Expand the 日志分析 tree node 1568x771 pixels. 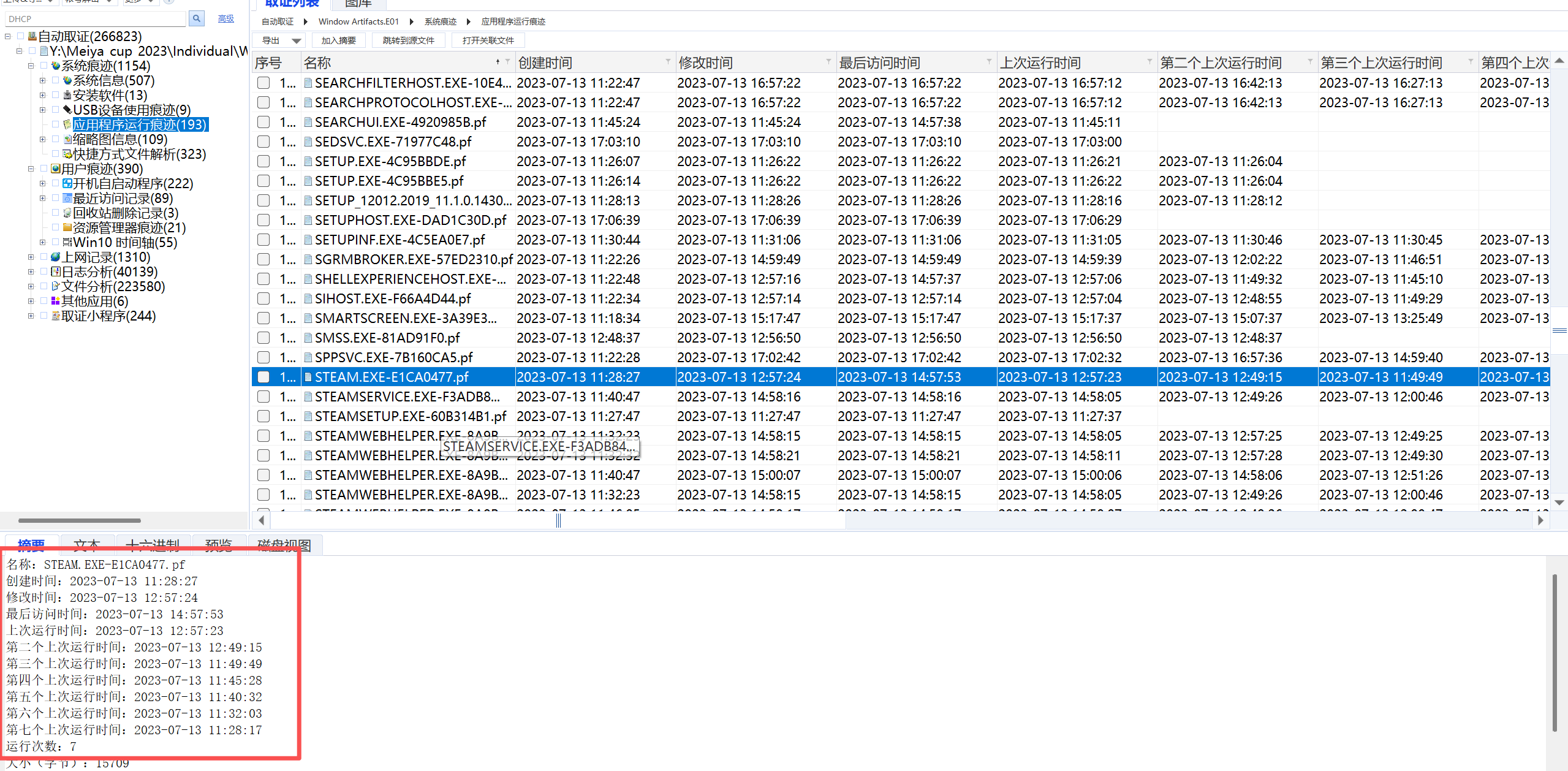tap(31, 272)
